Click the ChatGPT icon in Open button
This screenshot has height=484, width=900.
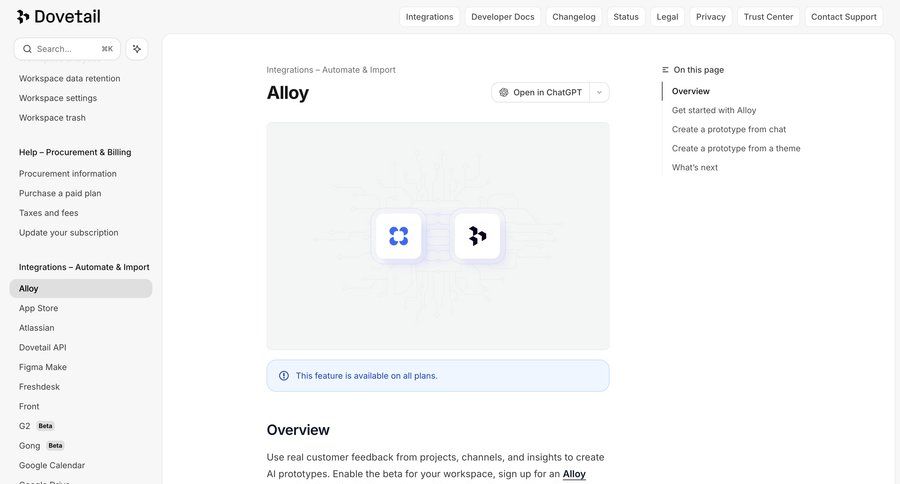(x=504, y=92)
